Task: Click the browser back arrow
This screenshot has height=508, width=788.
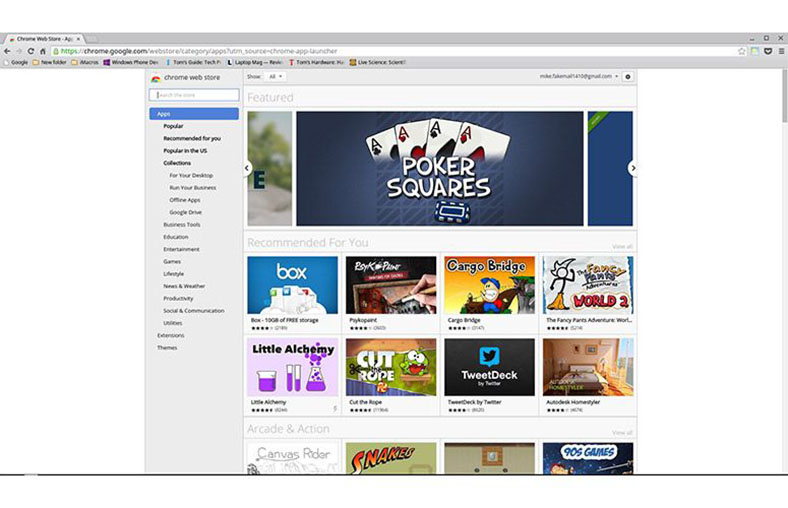Action: tap(7, 51)
